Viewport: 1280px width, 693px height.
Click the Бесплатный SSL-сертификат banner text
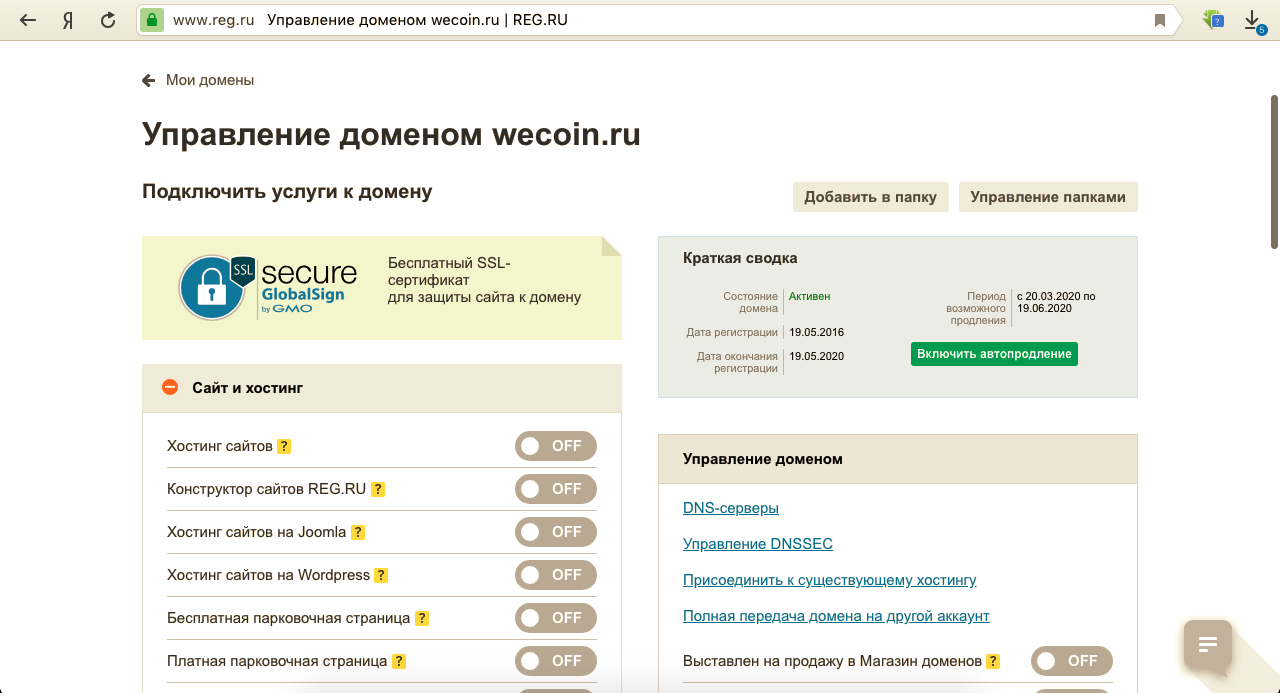coord(484,280)
